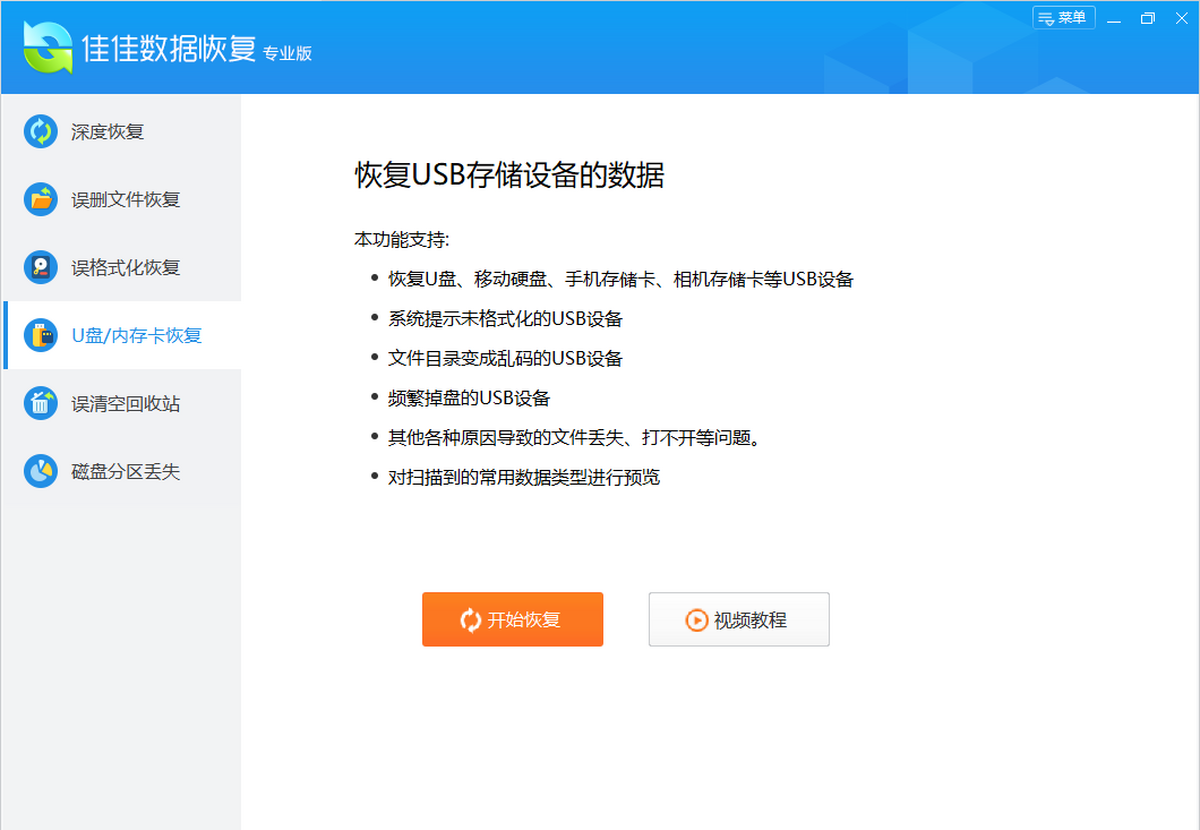Restore down the application window

tap(1147, 18)
